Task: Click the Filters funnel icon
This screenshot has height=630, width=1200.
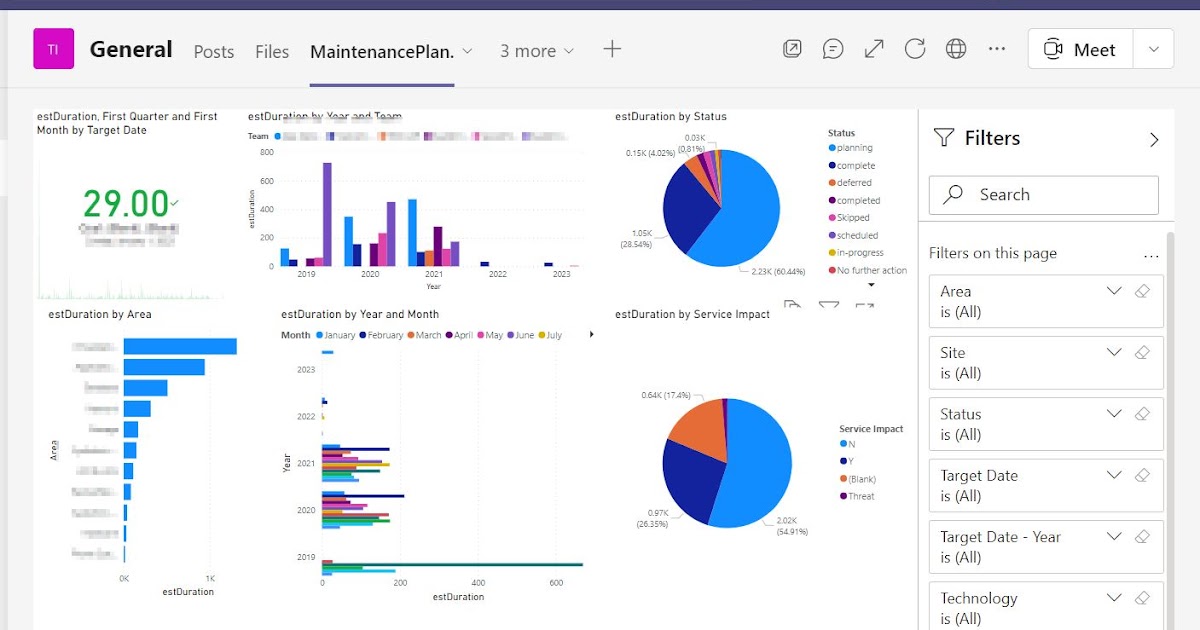Action: tap(944, 138)
